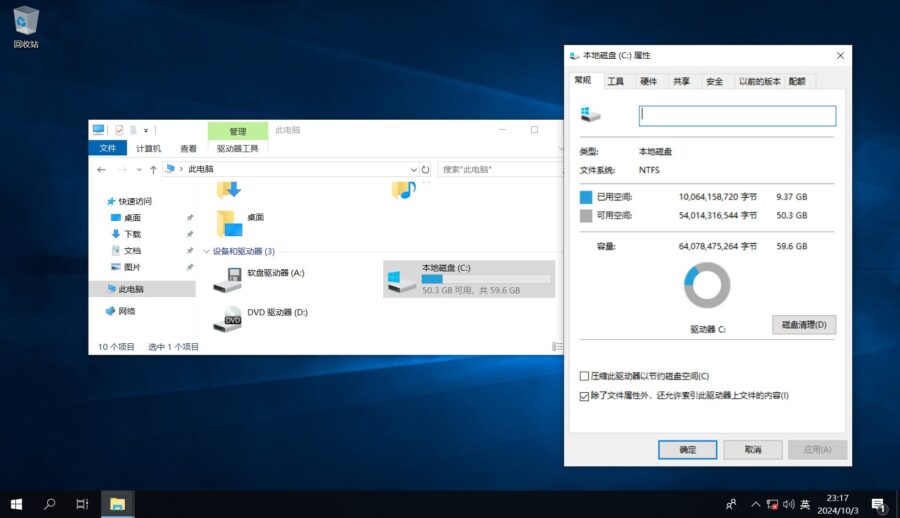
Task: Select local disk (C:) in Explorer
Action: coord(469,279)
